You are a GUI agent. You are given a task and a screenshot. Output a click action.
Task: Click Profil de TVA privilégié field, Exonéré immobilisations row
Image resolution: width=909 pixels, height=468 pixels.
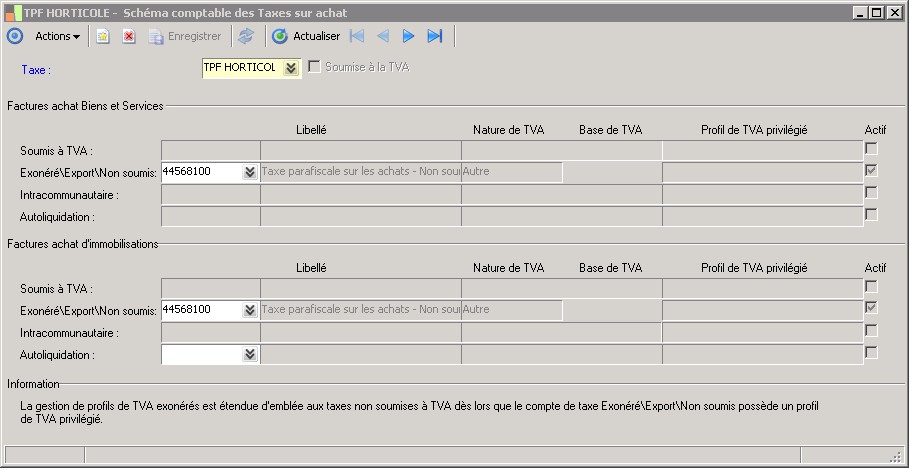pyautogui.click(x=762, y=310)
